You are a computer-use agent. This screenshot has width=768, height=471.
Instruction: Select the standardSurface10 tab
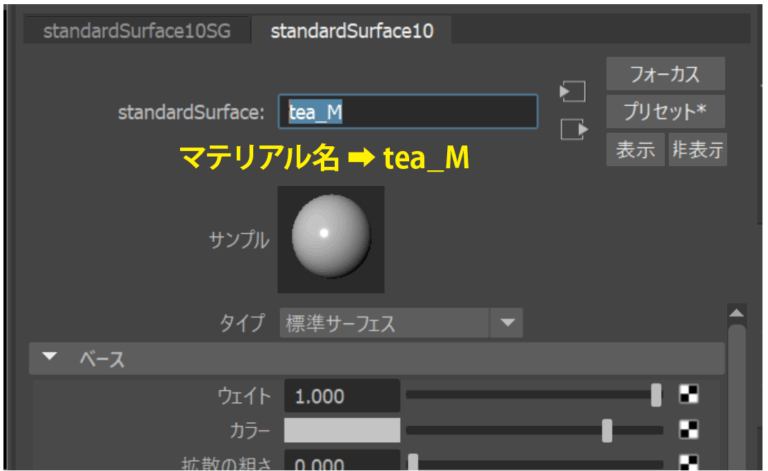pyautogui.click(x=352, y=31)
